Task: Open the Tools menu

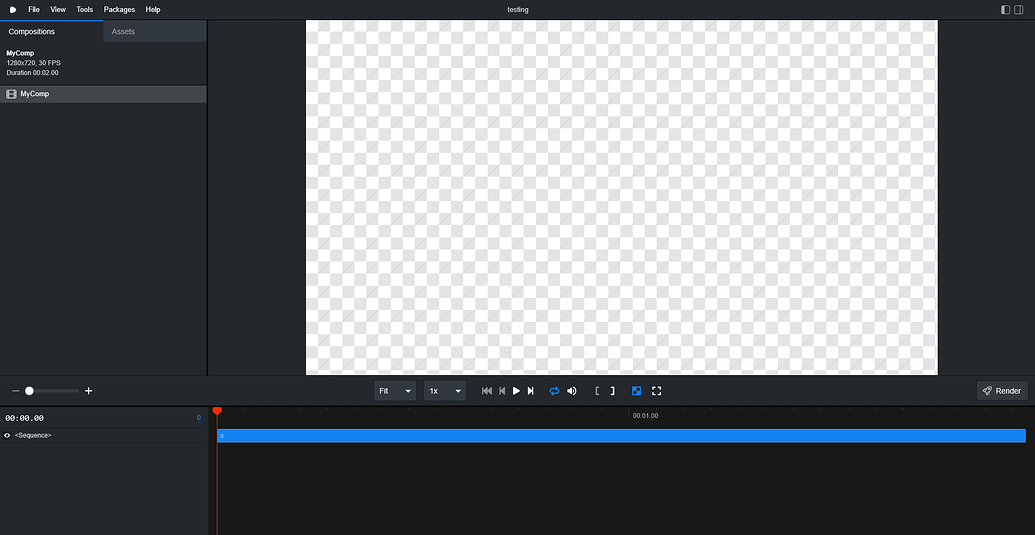Action: coord(84,10)
